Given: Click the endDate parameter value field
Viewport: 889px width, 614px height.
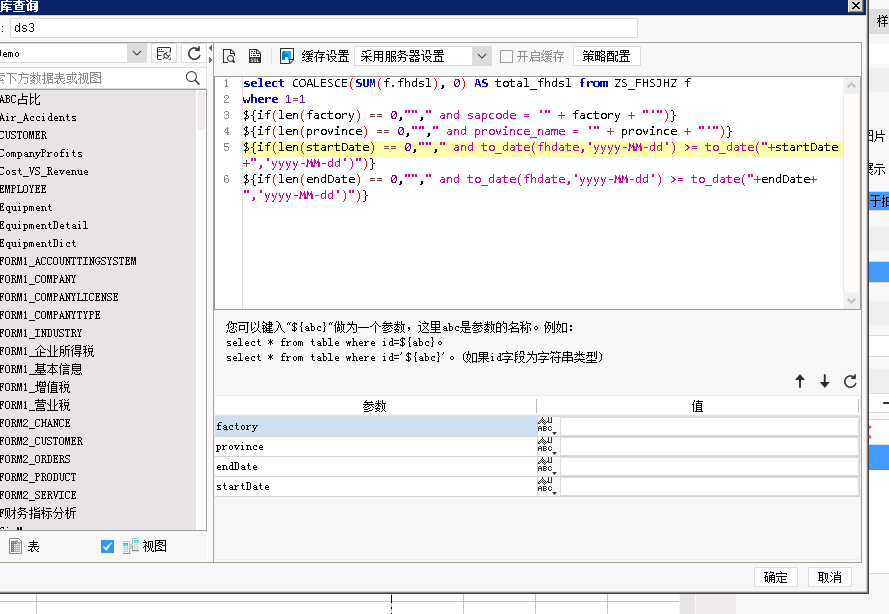Looking at the screenshot, I should tap(709, 466).
